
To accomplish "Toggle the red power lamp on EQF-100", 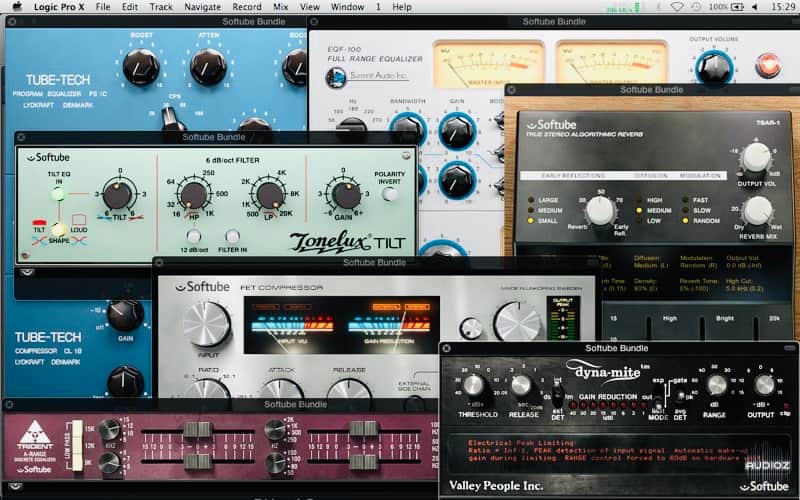I will click(767, 65).
